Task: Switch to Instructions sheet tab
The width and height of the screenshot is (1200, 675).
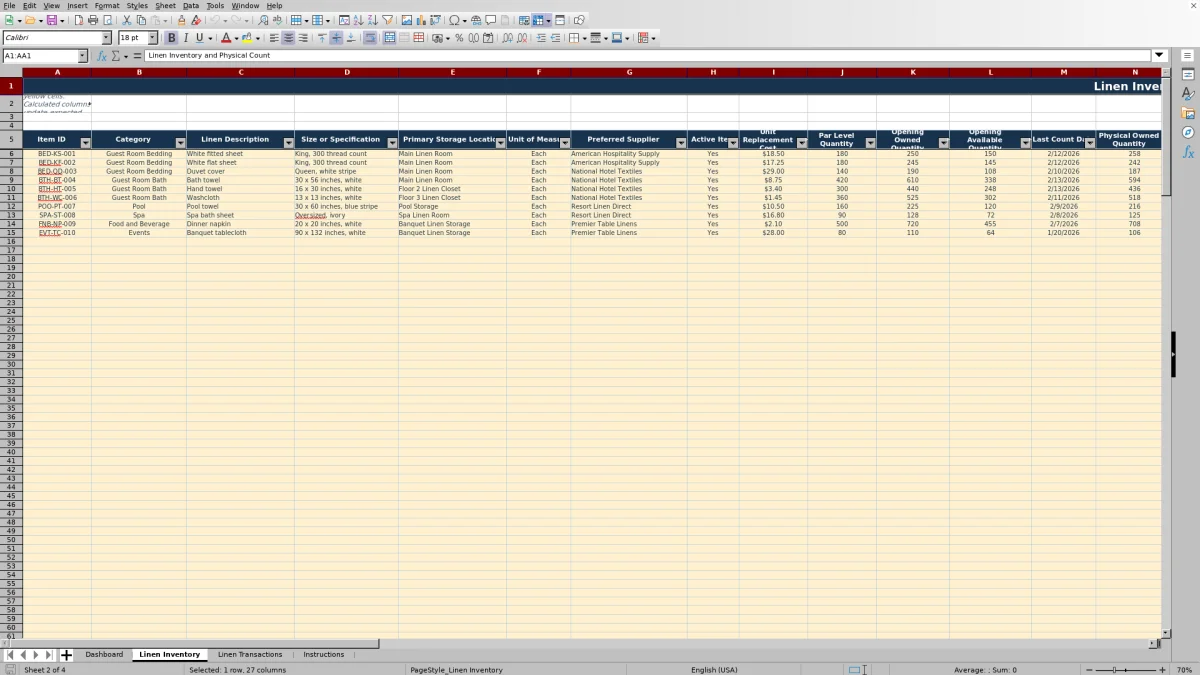Action: [323, 655]
